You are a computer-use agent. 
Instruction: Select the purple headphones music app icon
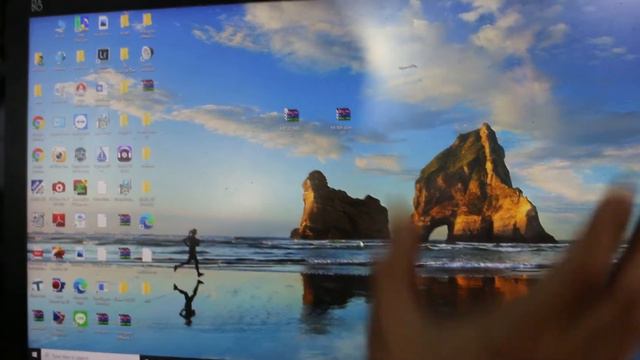(124, 154)
